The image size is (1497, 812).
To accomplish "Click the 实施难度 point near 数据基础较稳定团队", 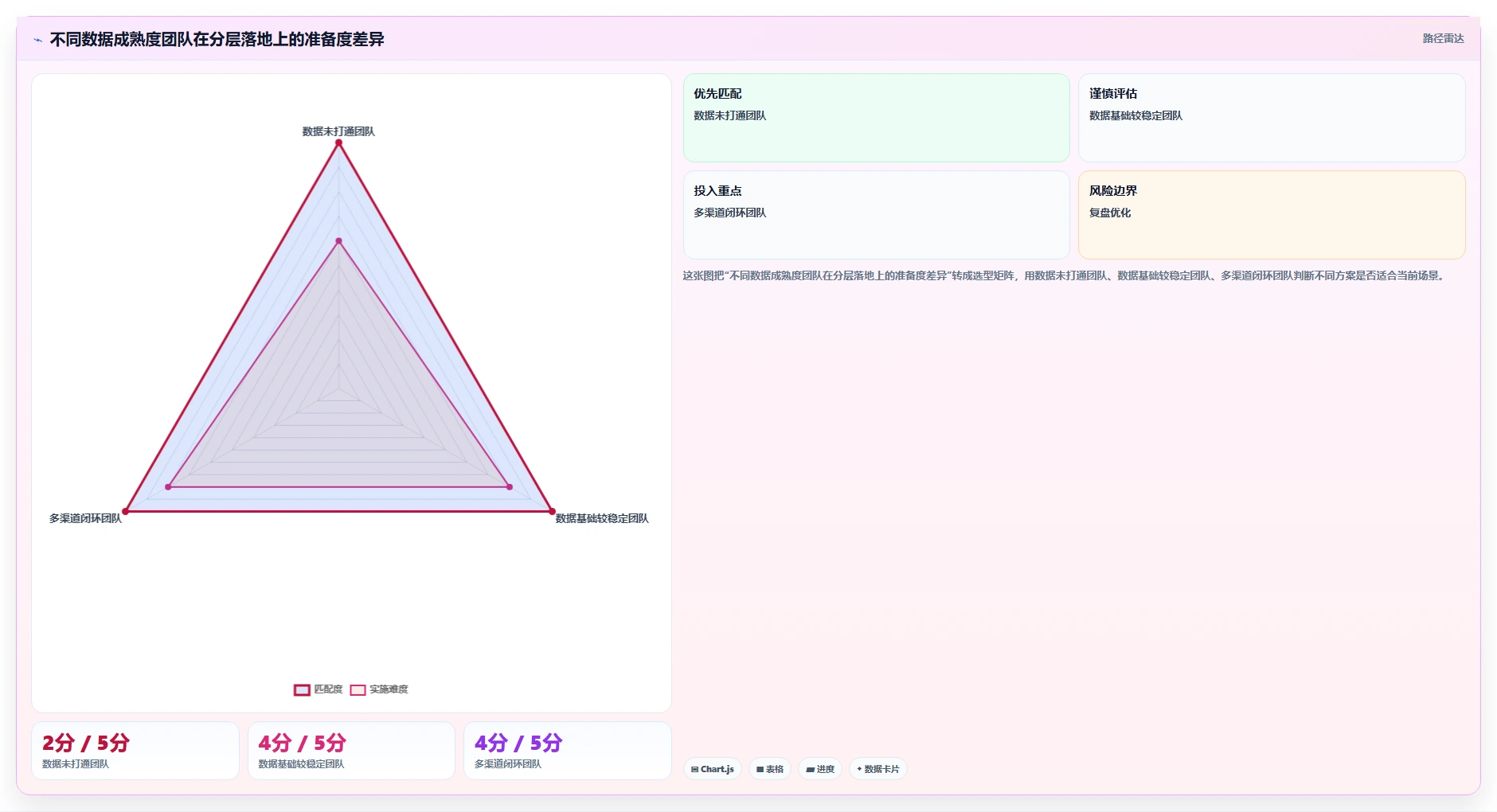I will pos(510,486).
